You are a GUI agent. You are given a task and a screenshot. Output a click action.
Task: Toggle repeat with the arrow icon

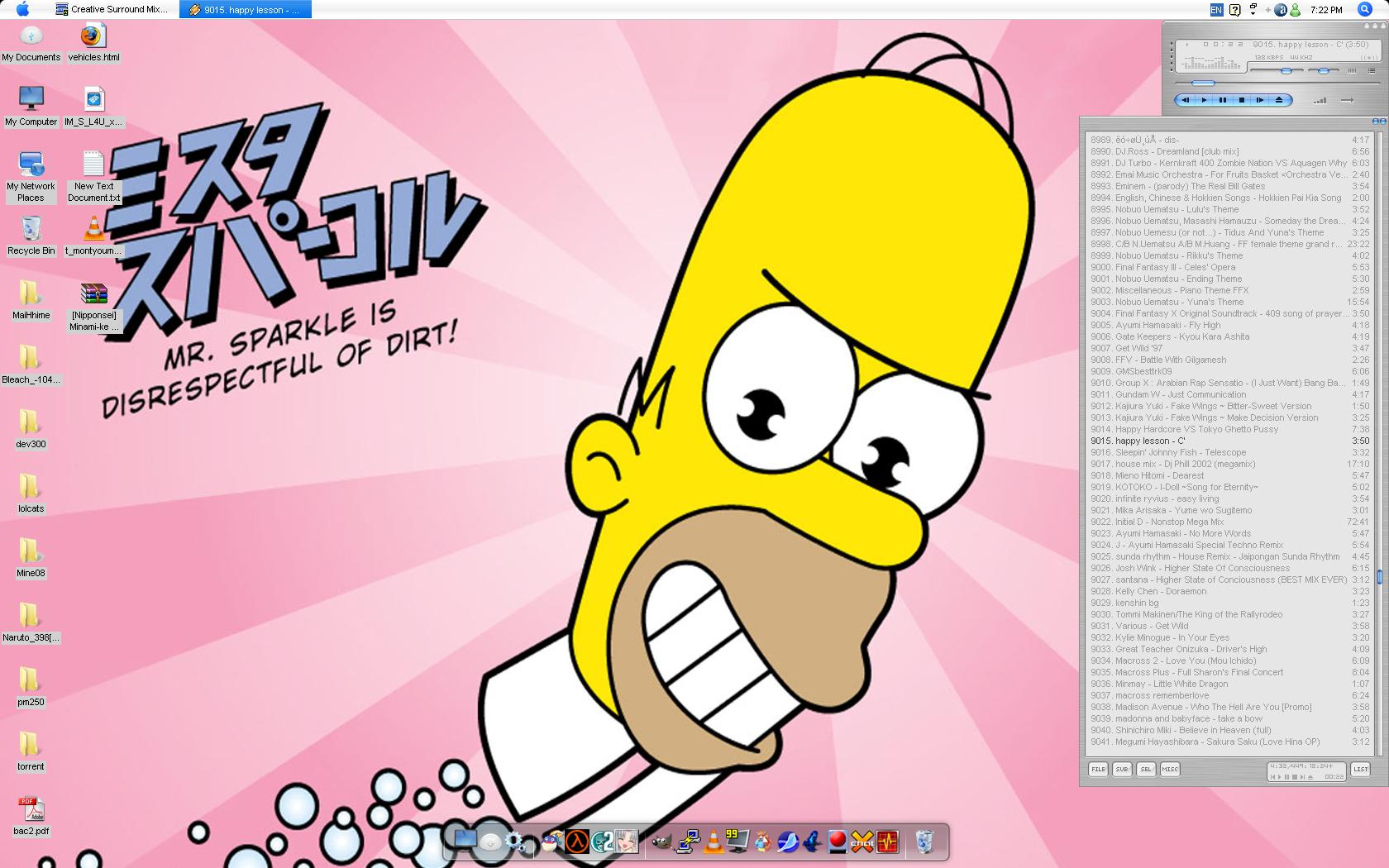[1348, 100]
